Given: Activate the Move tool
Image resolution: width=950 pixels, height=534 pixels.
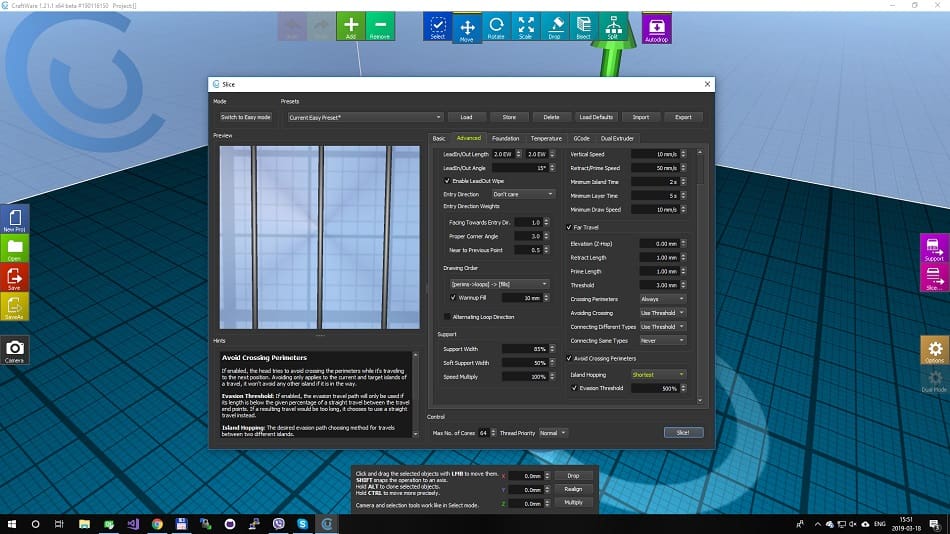Looking at the screenshot, I should click(x=467, y=27).
